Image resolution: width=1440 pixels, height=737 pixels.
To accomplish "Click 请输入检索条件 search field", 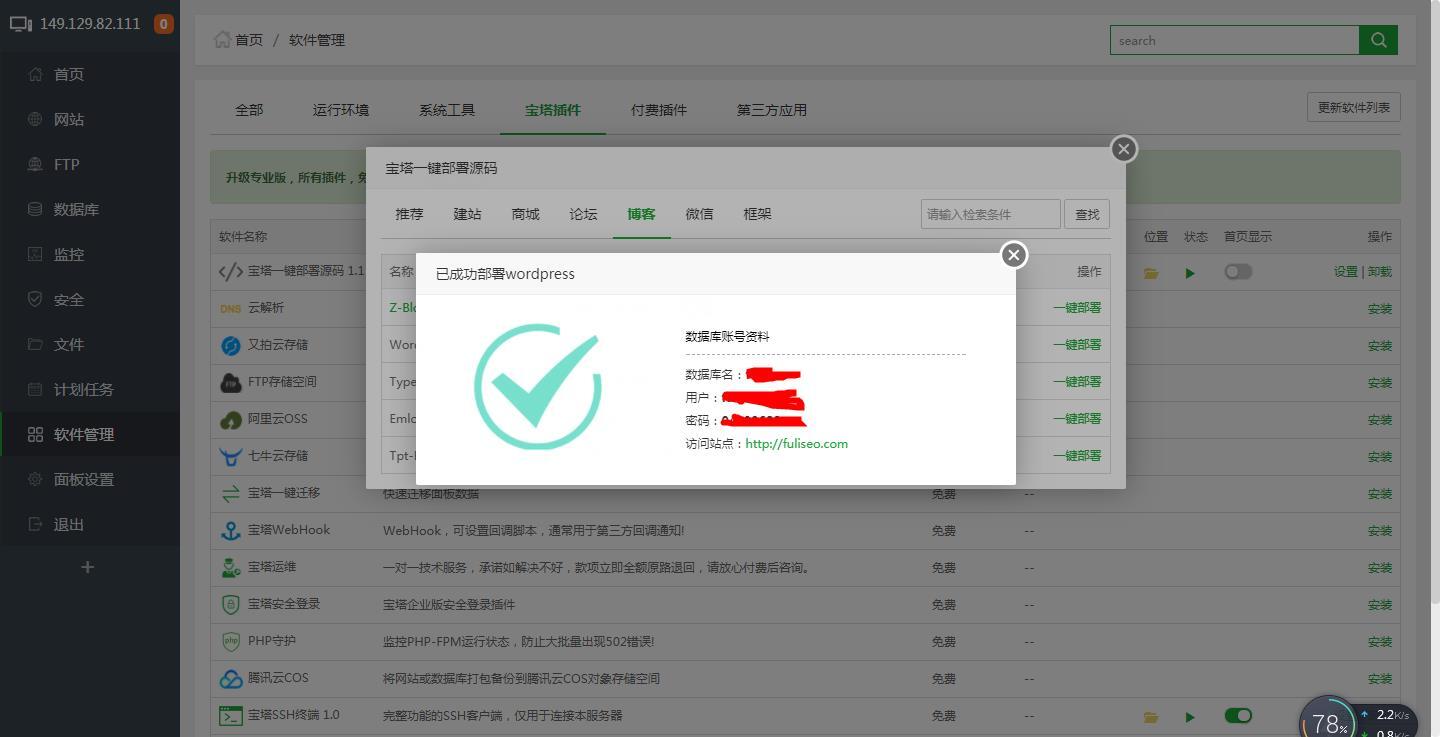I will pyautogui.click(x=990, y=214).
